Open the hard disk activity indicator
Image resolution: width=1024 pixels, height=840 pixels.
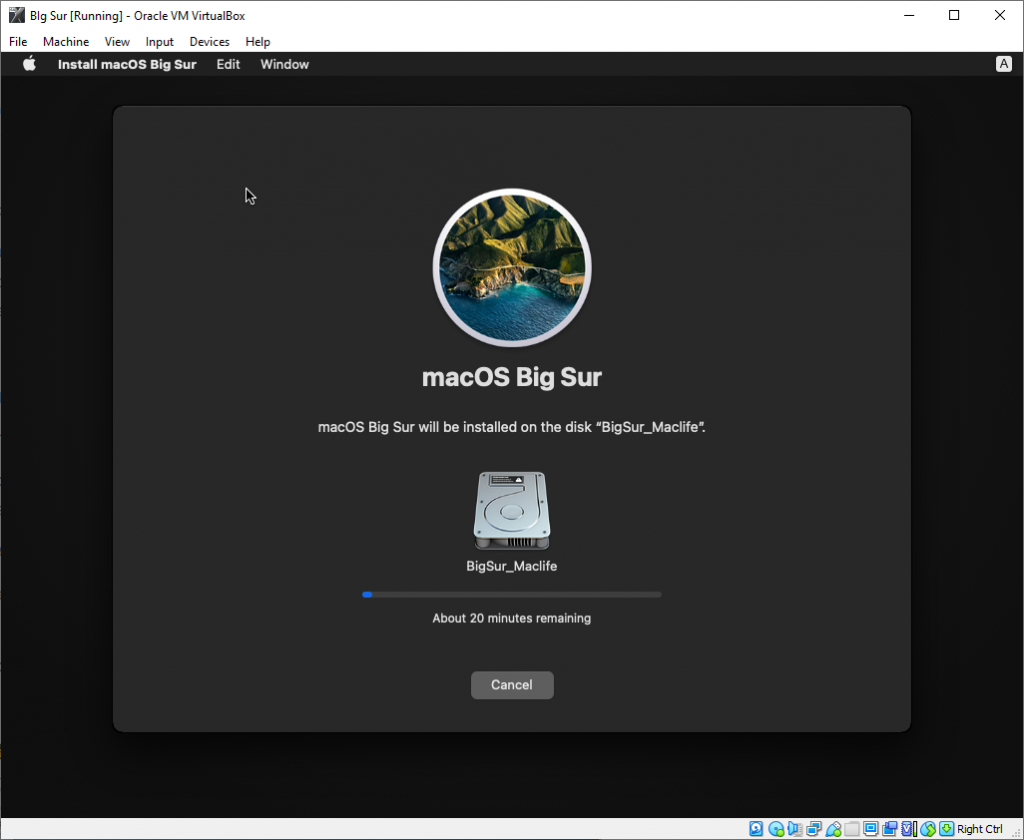coord(756,828)
